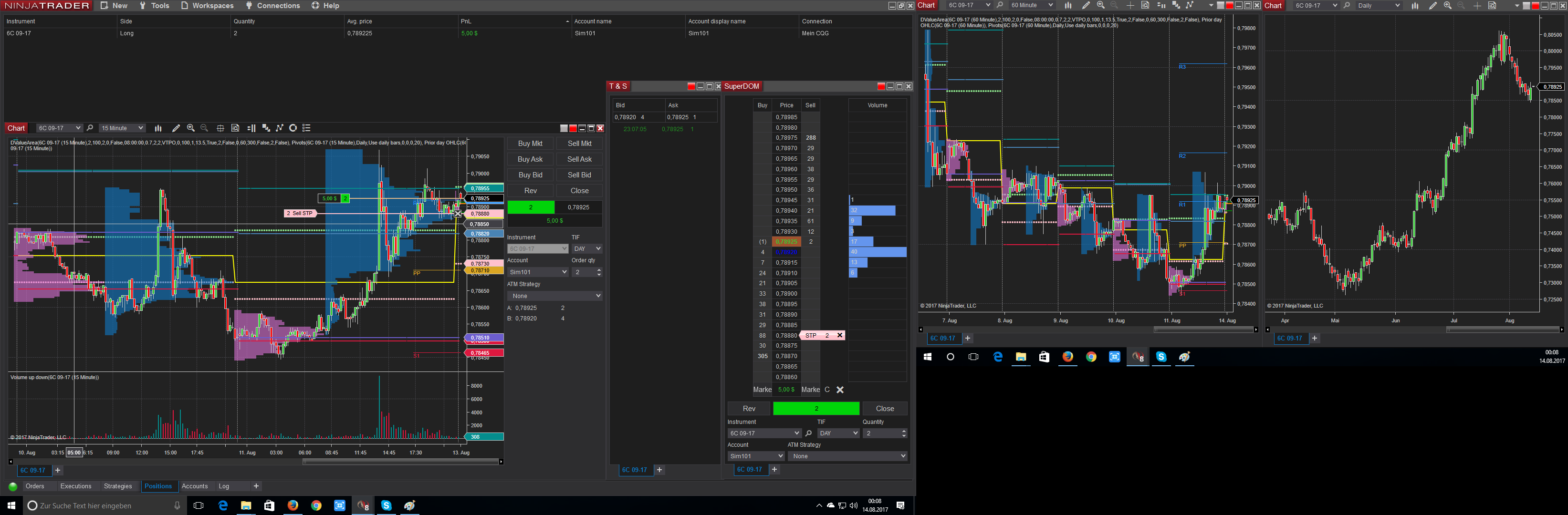The width and height of the screenshot is (1568, 515).
Task: Open Data Box in Daily chart toolbar
Action: 1493,5
